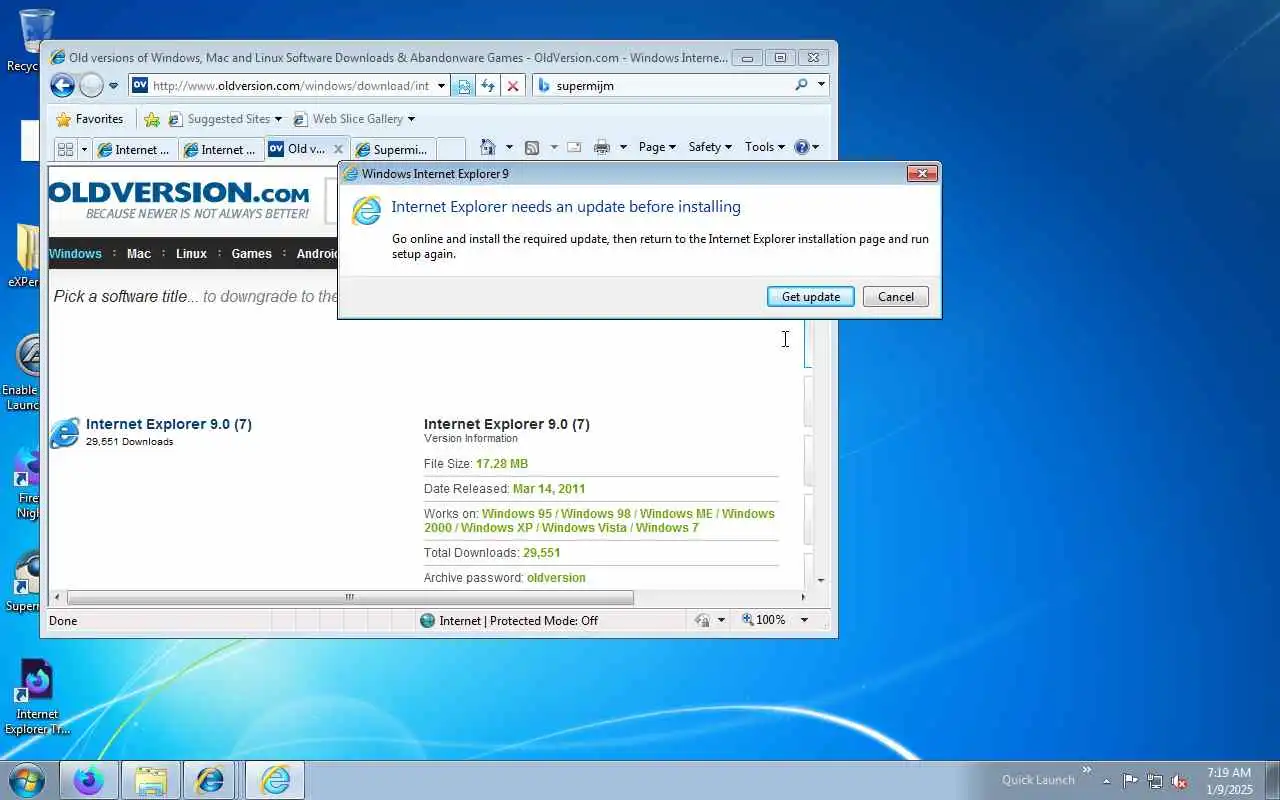The image size is (1280, 800).
Task: Open the Tools menu
Action: coord(765,147)
